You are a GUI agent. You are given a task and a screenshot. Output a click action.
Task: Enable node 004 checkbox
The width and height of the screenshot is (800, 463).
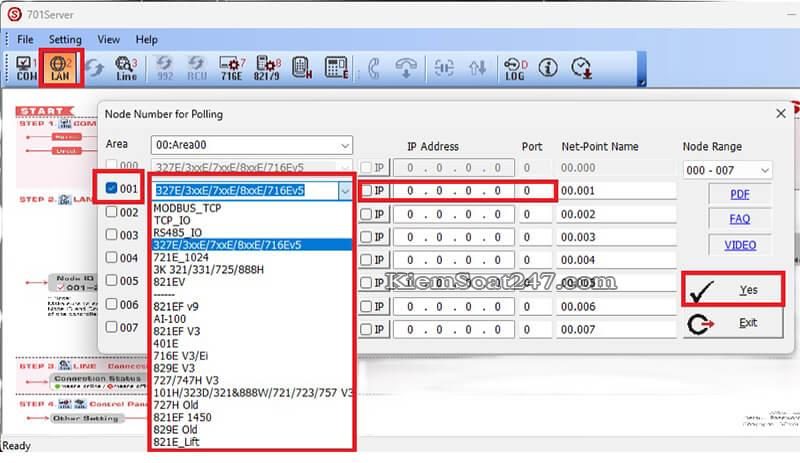pos(111,257)
